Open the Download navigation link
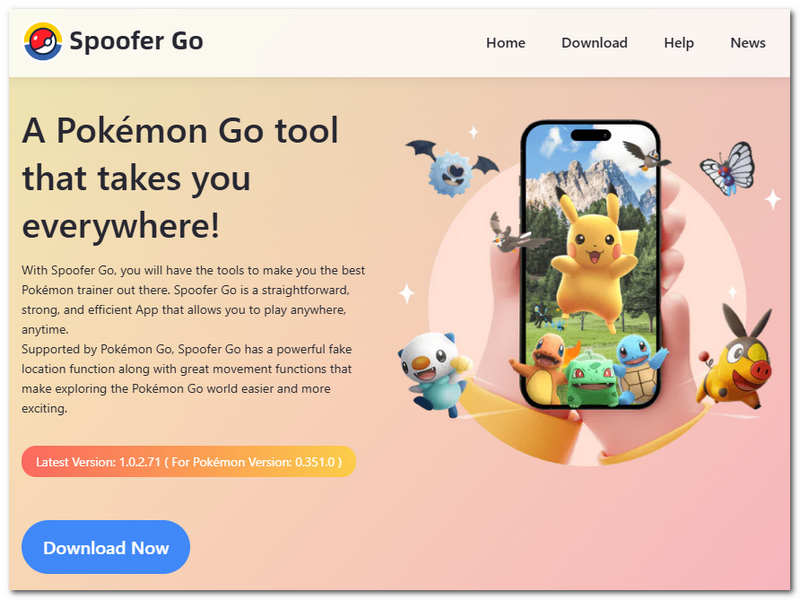Viewport: 800px width, 600px height. (x=594, y=43)
